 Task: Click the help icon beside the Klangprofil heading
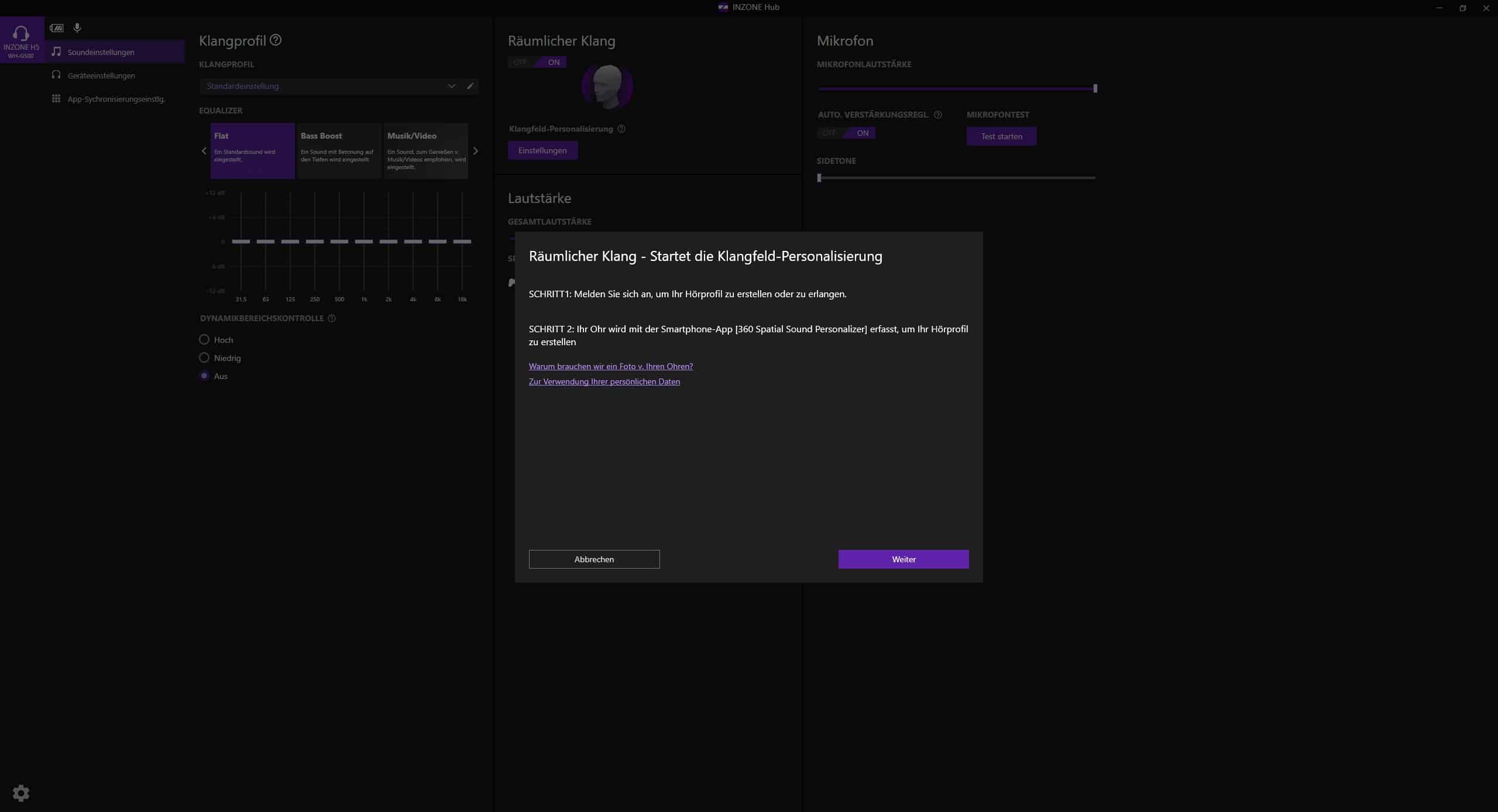coord(276,40)
